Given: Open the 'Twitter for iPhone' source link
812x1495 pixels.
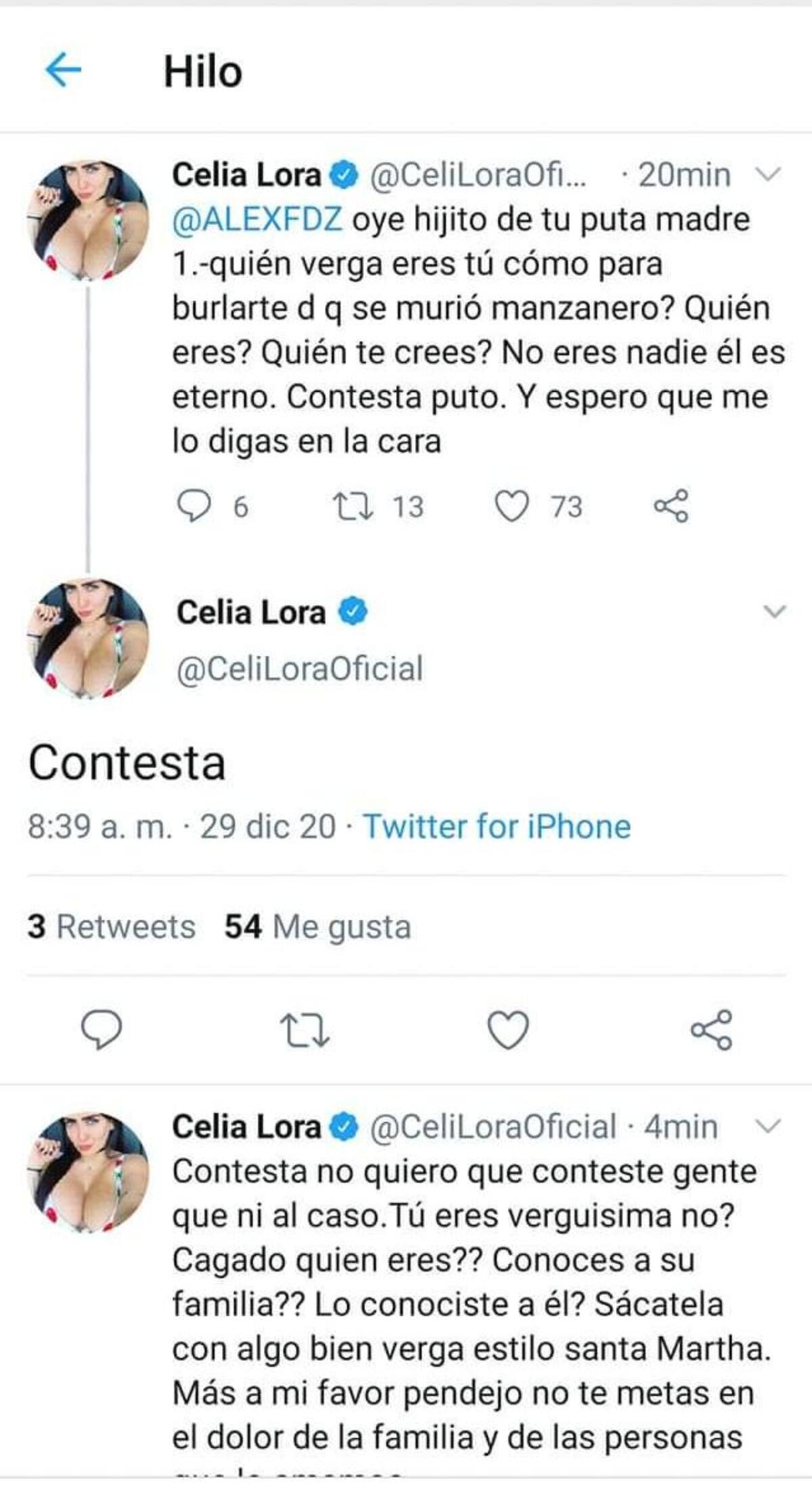Looking at the screenshot, I should pyautogui.click(x=497, y=826).
